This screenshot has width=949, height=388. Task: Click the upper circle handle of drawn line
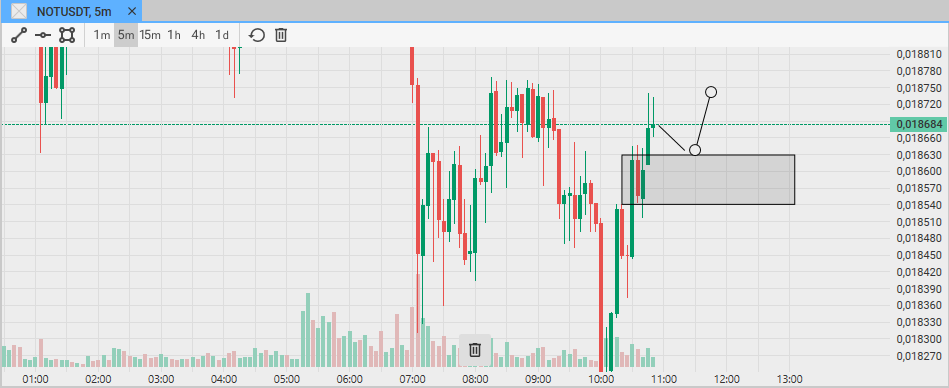711,92
